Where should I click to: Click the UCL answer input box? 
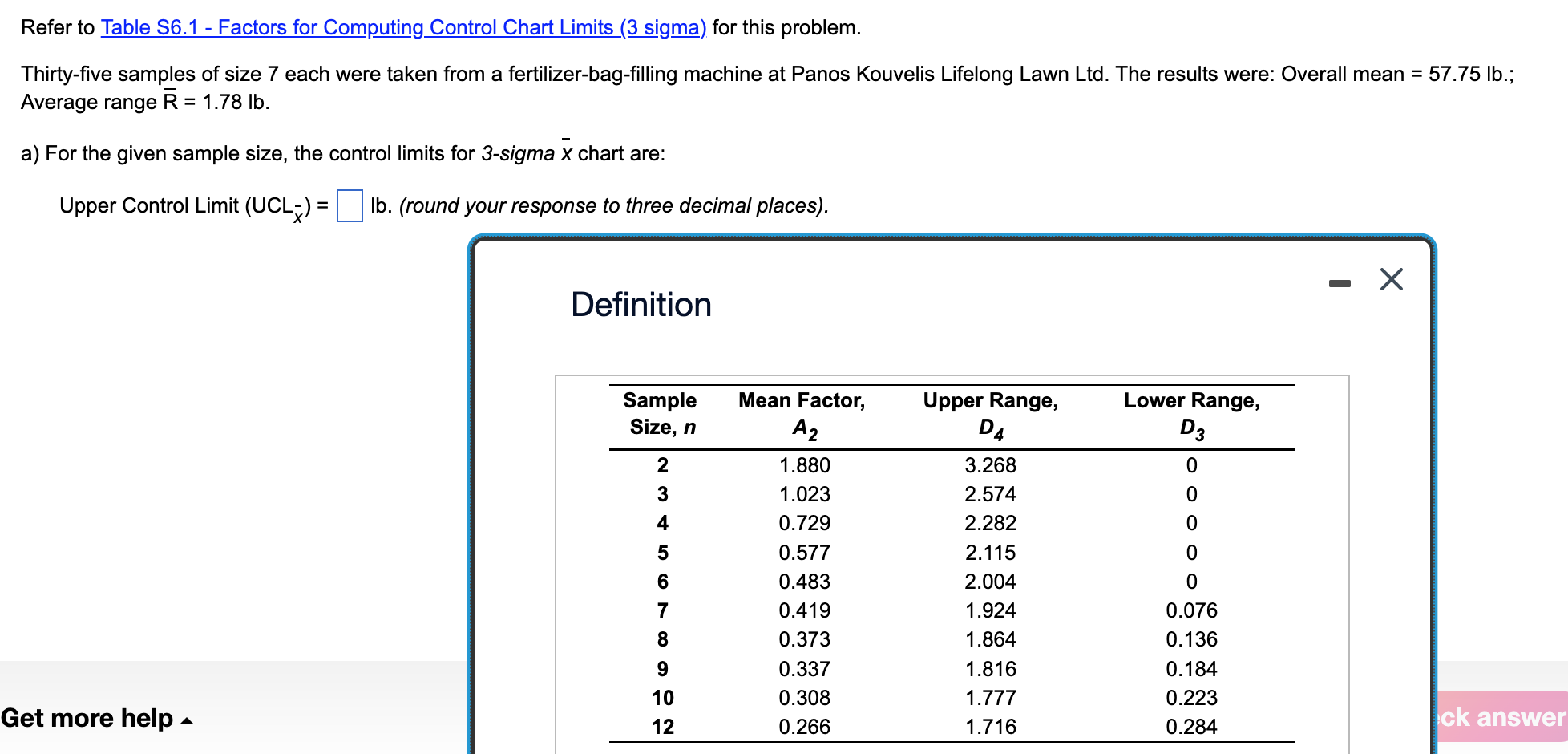(349, 206)
